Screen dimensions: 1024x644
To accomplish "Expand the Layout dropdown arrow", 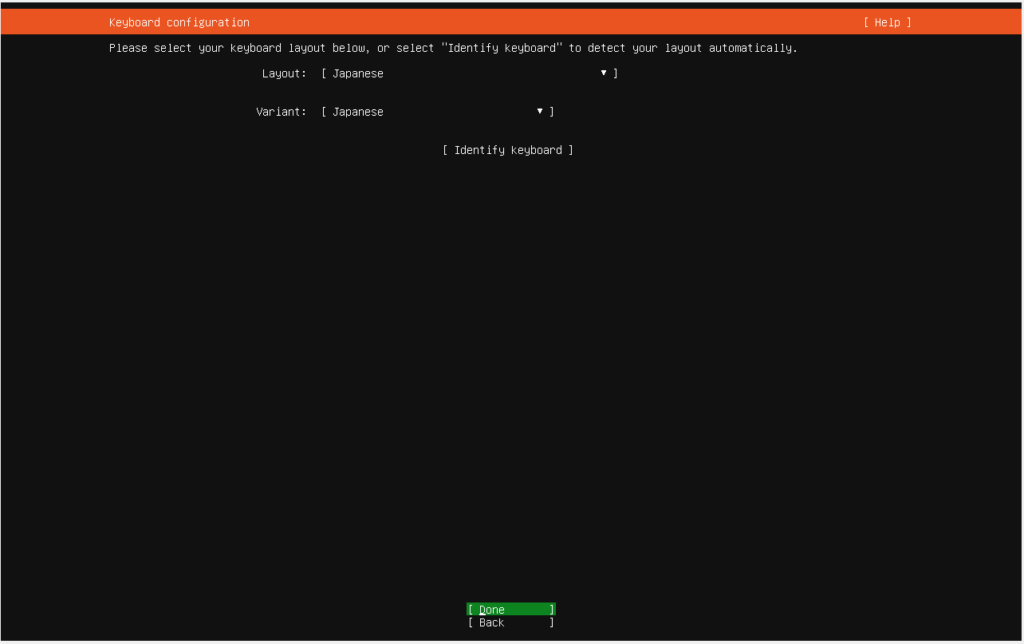I will (604, 73).
